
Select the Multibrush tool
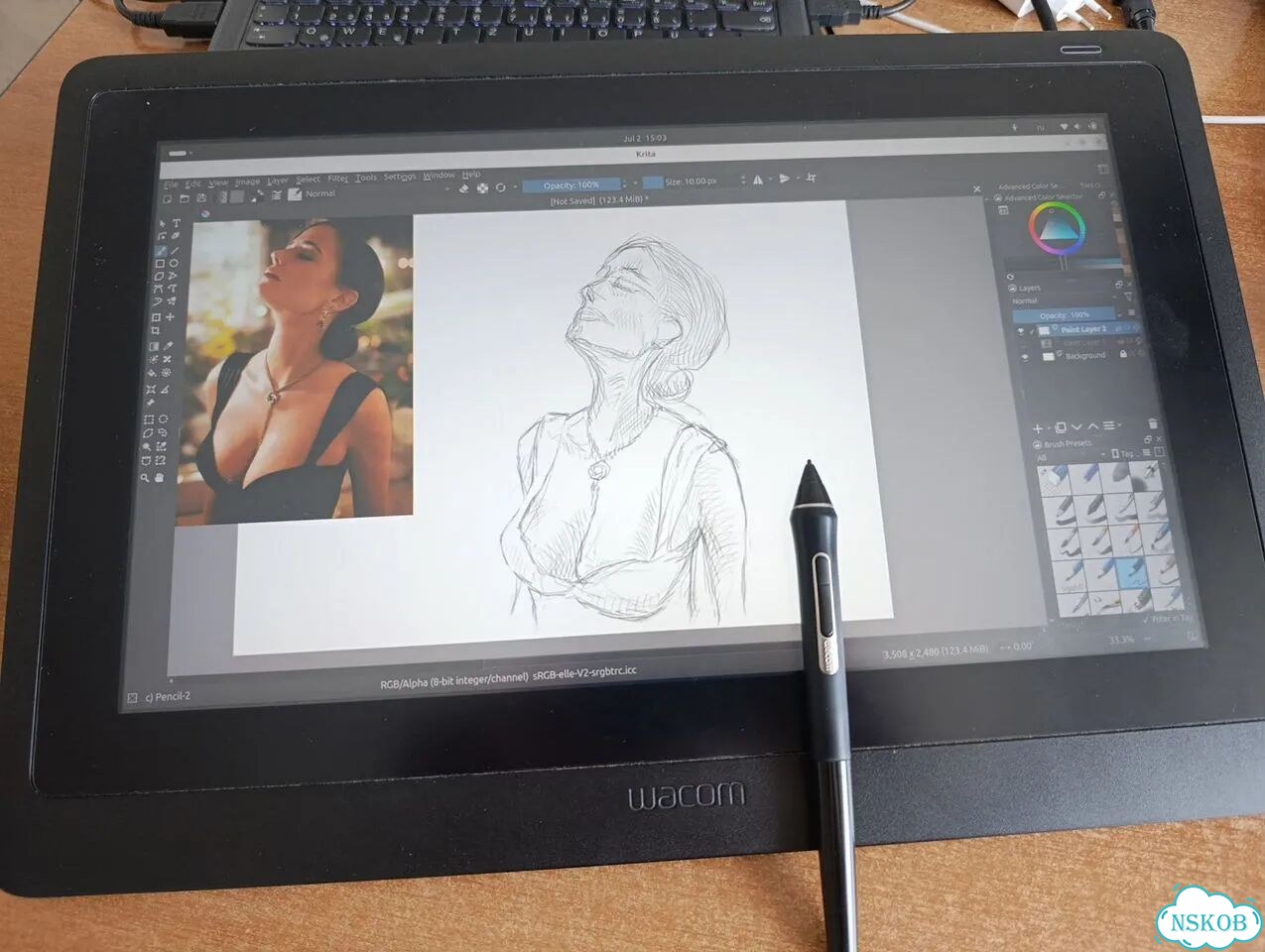(172, 300)
